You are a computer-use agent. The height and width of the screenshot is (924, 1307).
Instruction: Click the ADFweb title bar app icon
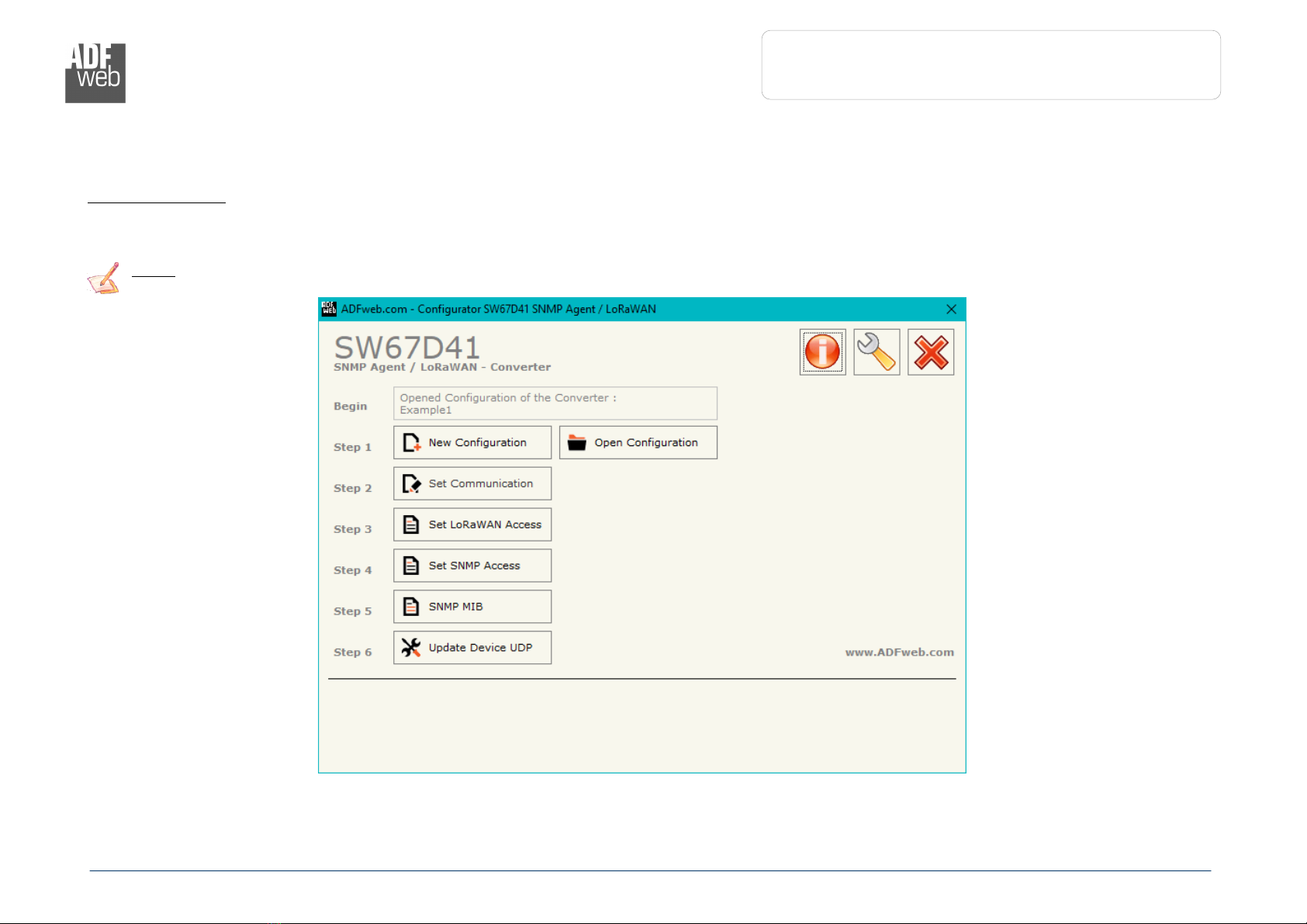point(329,309)
